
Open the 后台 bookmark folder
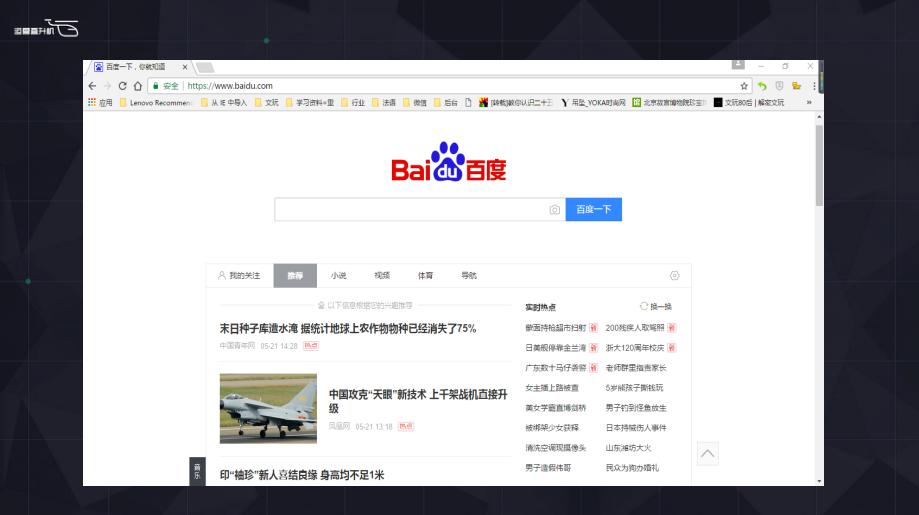click(445, 103)
